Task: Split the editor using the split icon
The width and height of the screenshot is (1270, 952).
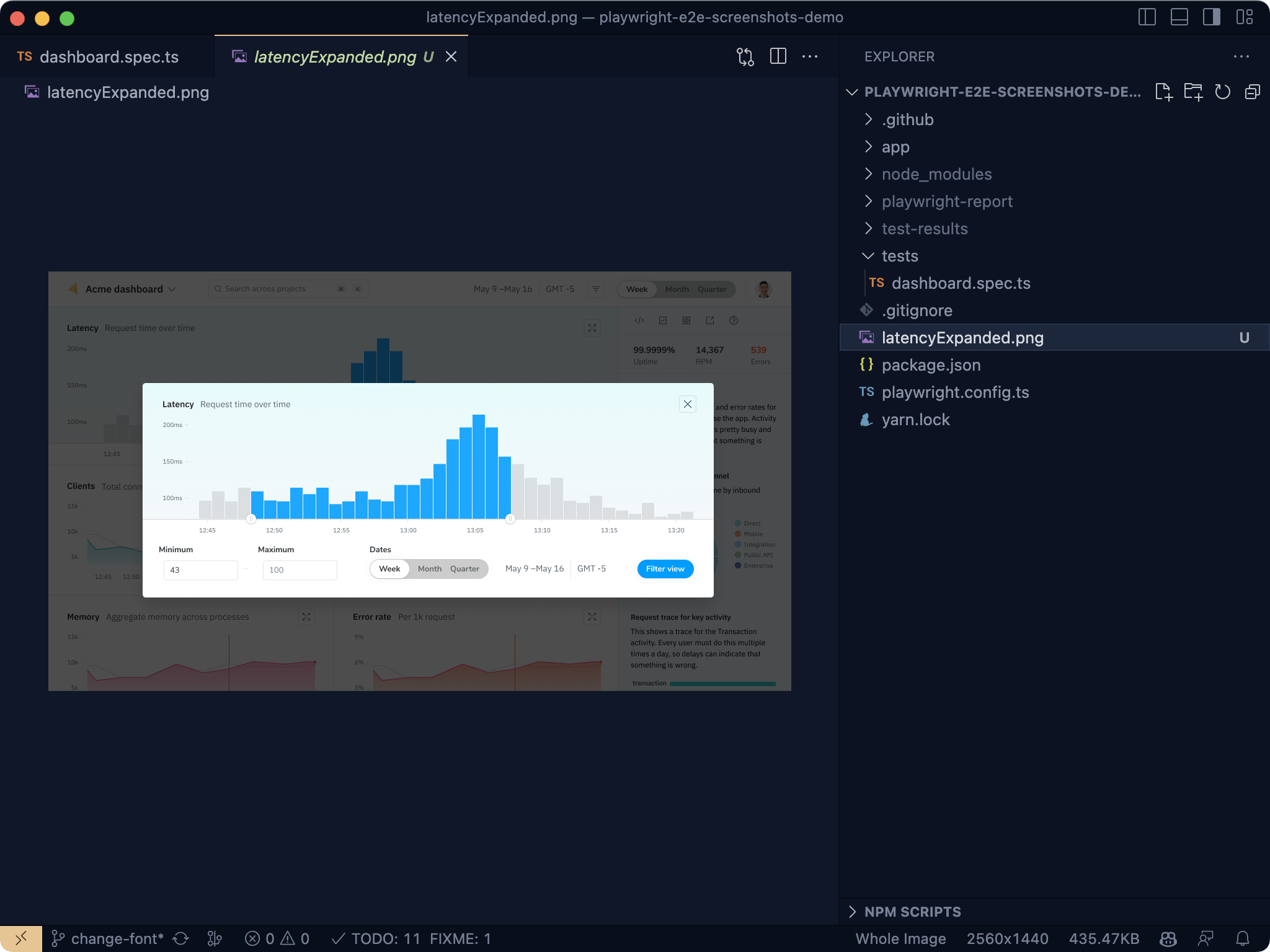Action: [778, 56]
